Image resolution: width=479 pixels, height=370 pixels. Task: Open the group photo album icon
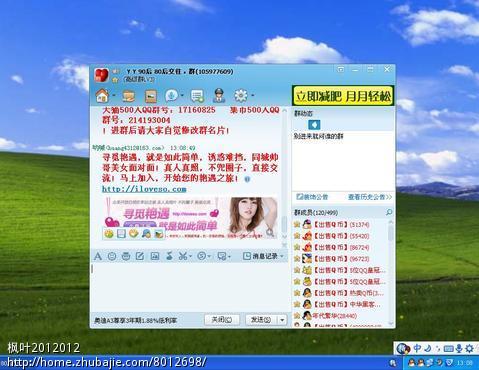coord(151,96)
